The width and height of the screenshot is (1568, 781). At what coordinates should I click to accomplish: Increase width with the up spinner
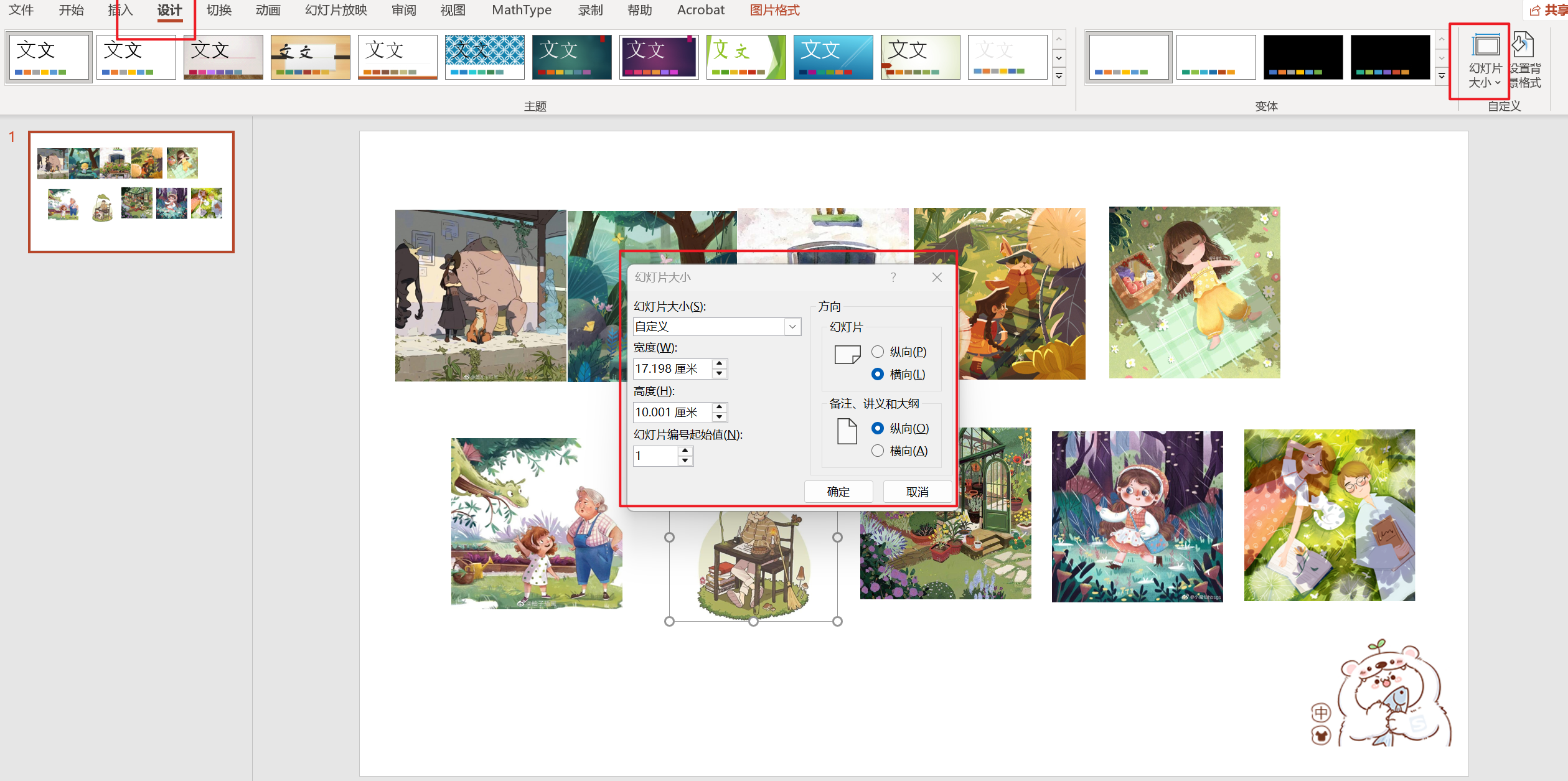(720, 363)
